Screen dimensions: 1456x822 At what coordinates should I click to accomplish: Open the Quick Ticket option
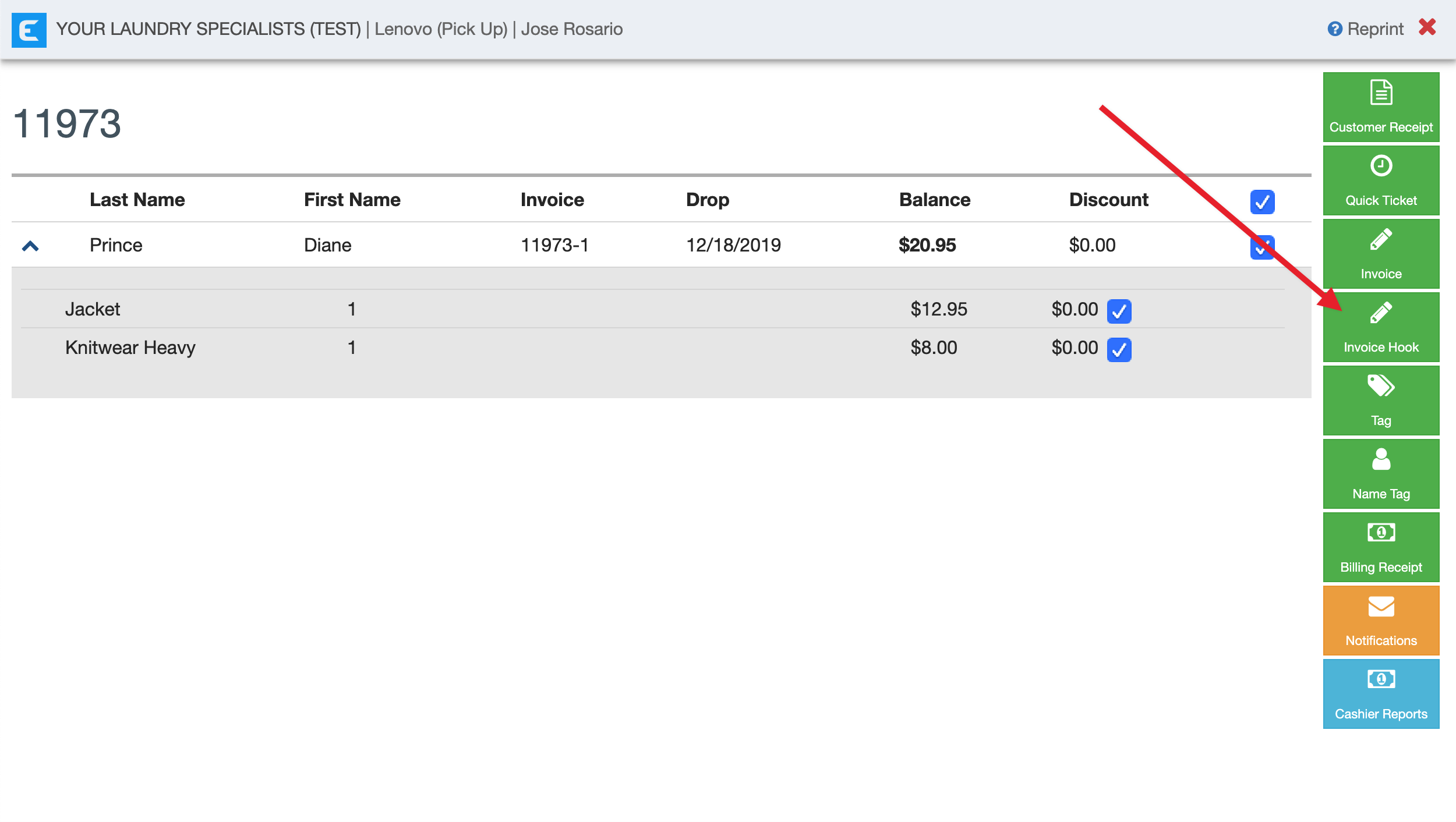pyautogui.click(x=1380, y=180)
